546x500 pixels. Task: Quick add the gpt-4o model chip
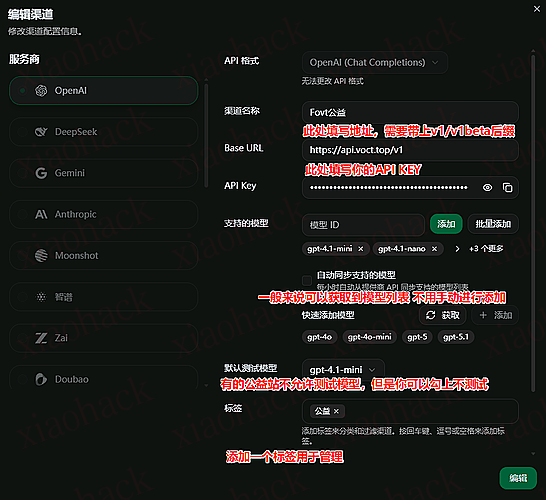point(319,337)
